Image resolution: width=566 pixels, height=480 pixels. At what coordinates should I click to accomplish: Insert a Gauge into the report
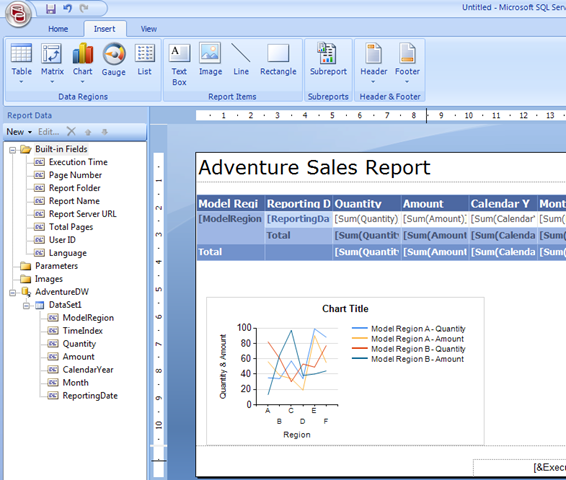point(114,60)
